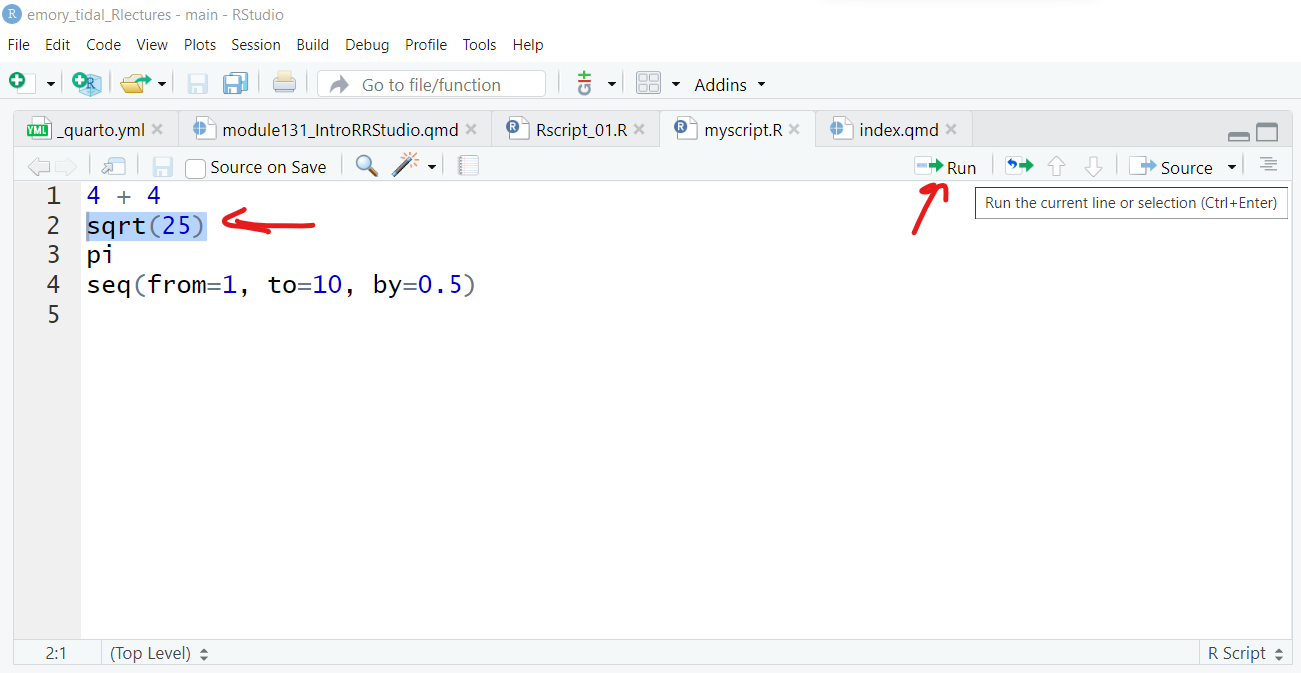Click the Compile Report notebook icon

point(468,166)
